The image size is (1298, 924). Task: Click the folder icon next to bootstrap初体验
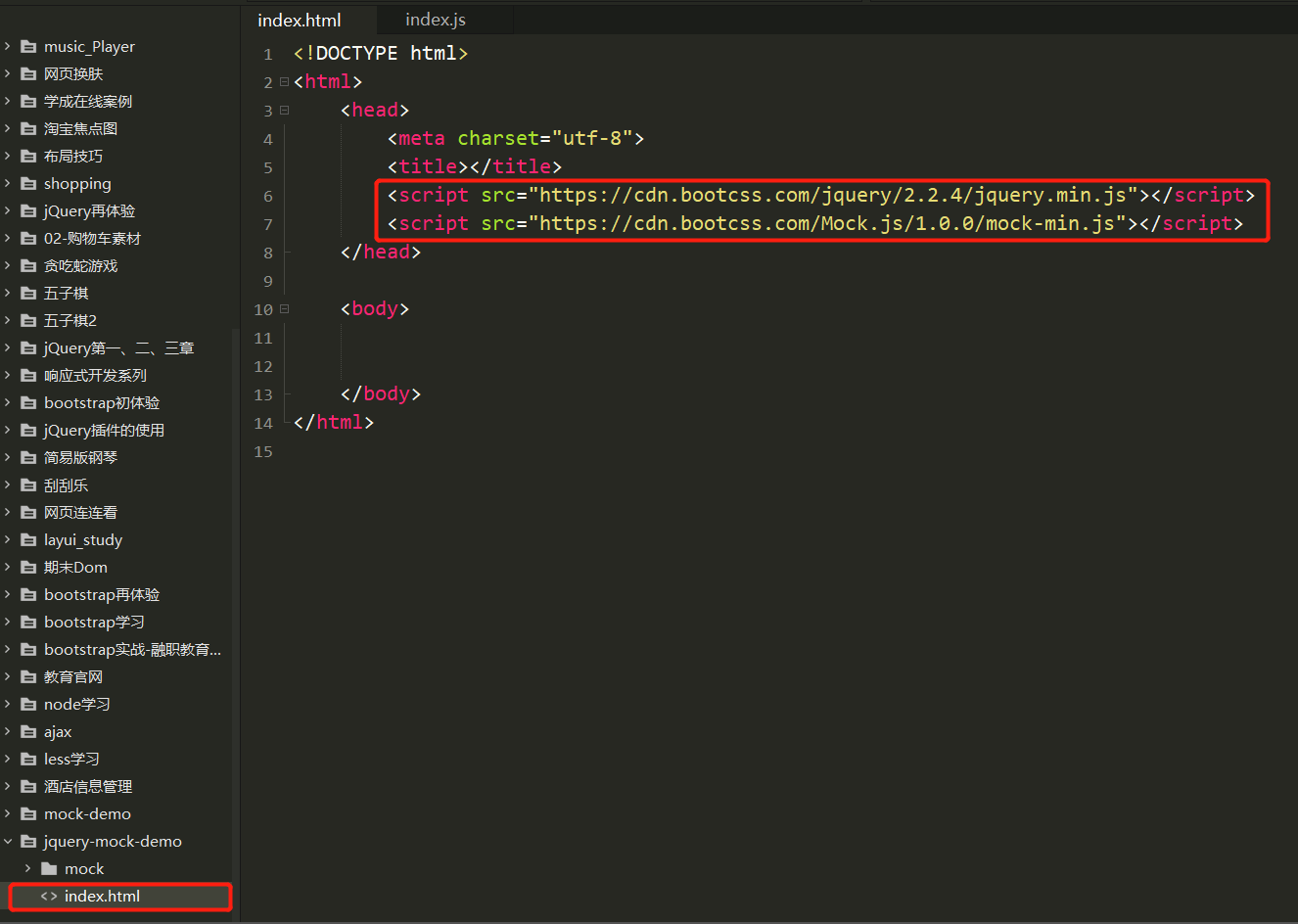(28, 402)
